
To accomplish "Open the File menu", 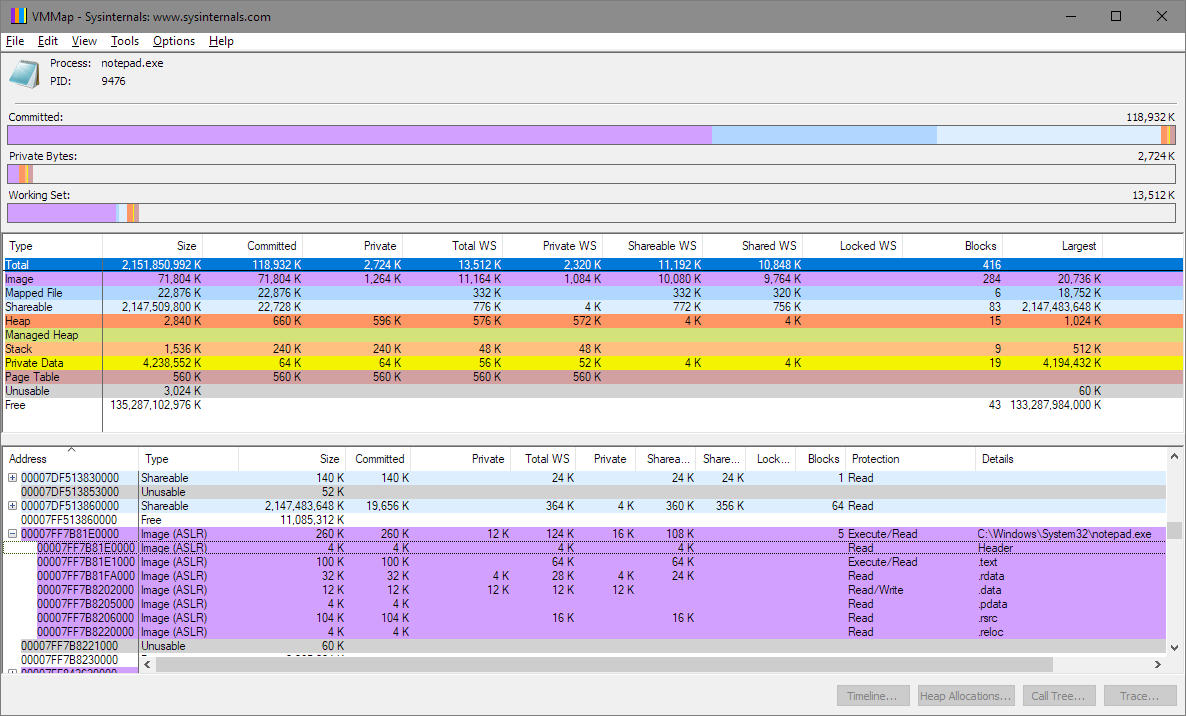I will coord(15,41).
